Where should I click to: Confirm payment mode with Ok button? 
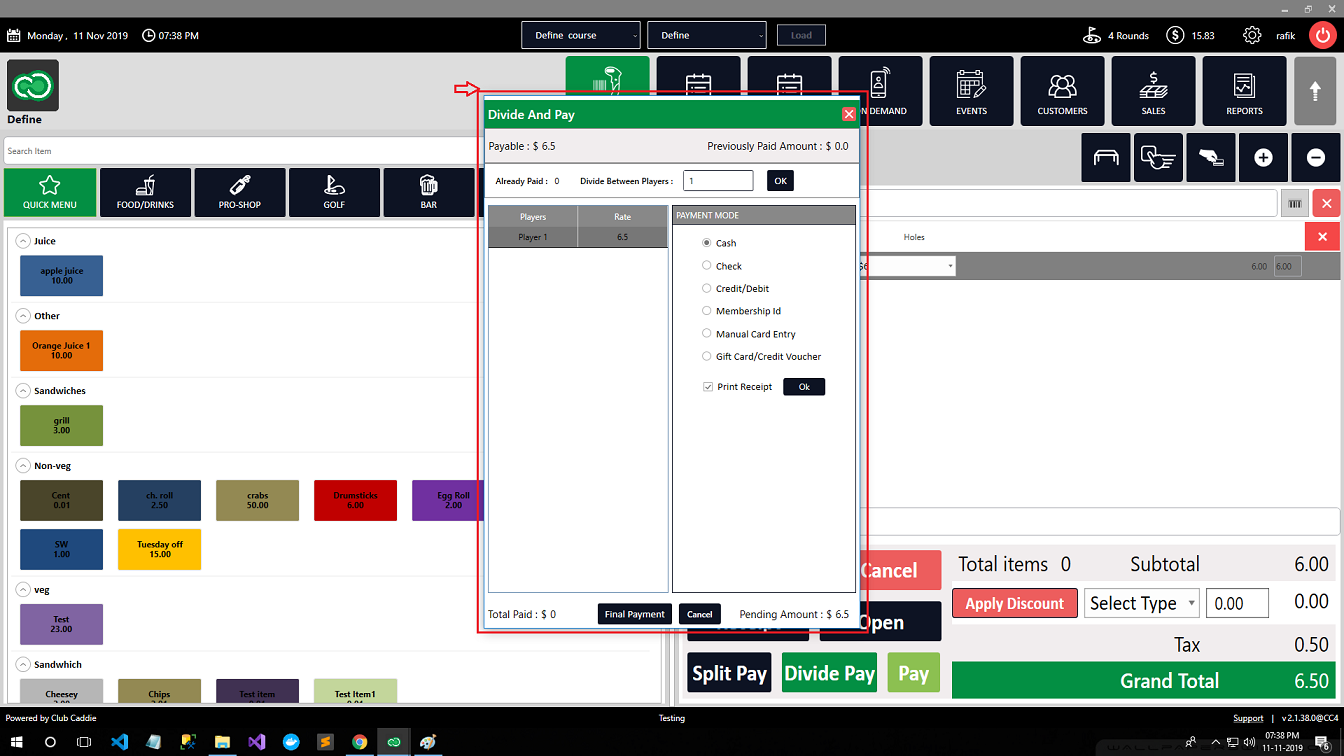click(804, 387)
